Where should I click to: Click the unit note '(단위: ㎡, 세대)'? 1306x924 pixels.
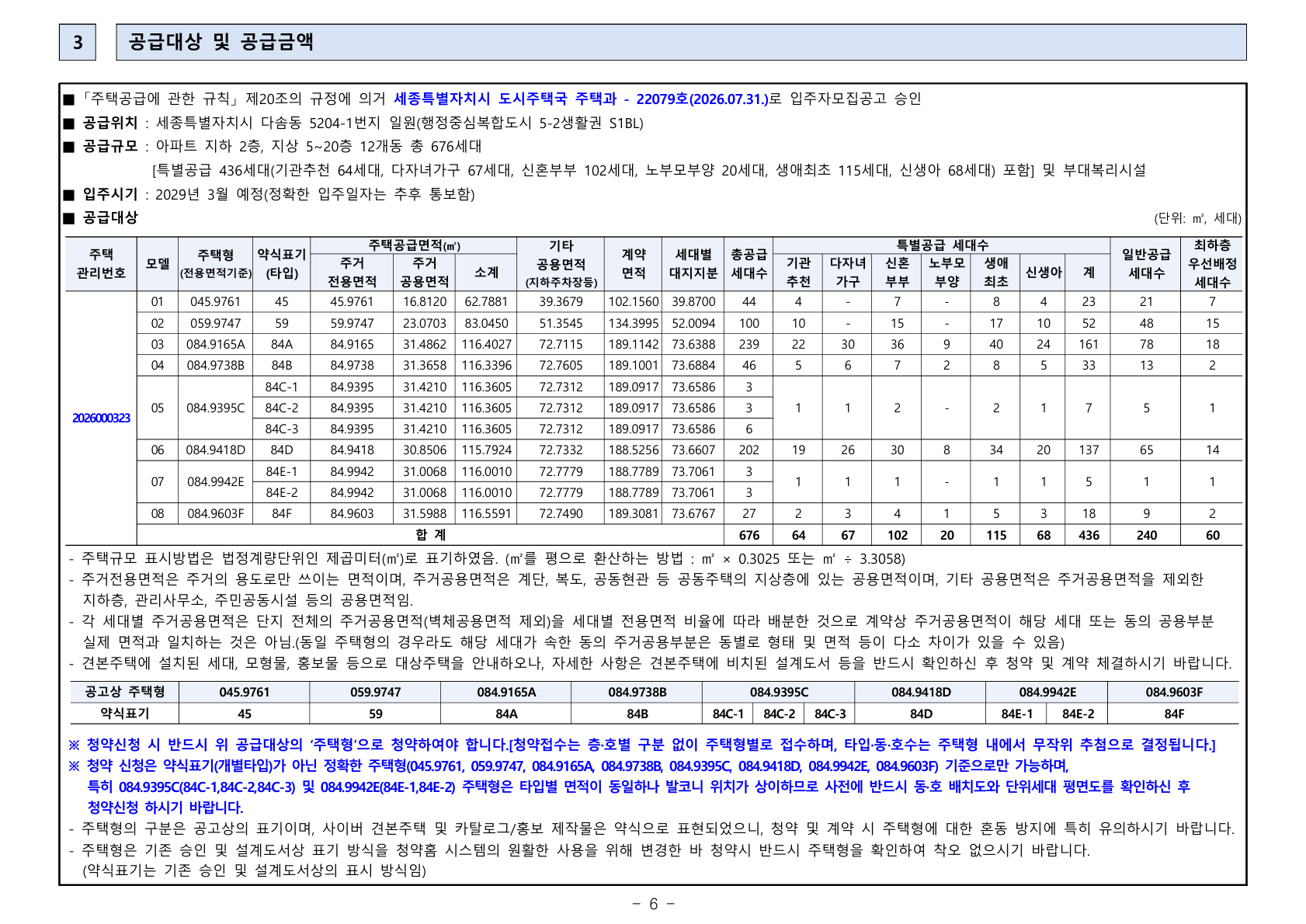point(1197,218)
